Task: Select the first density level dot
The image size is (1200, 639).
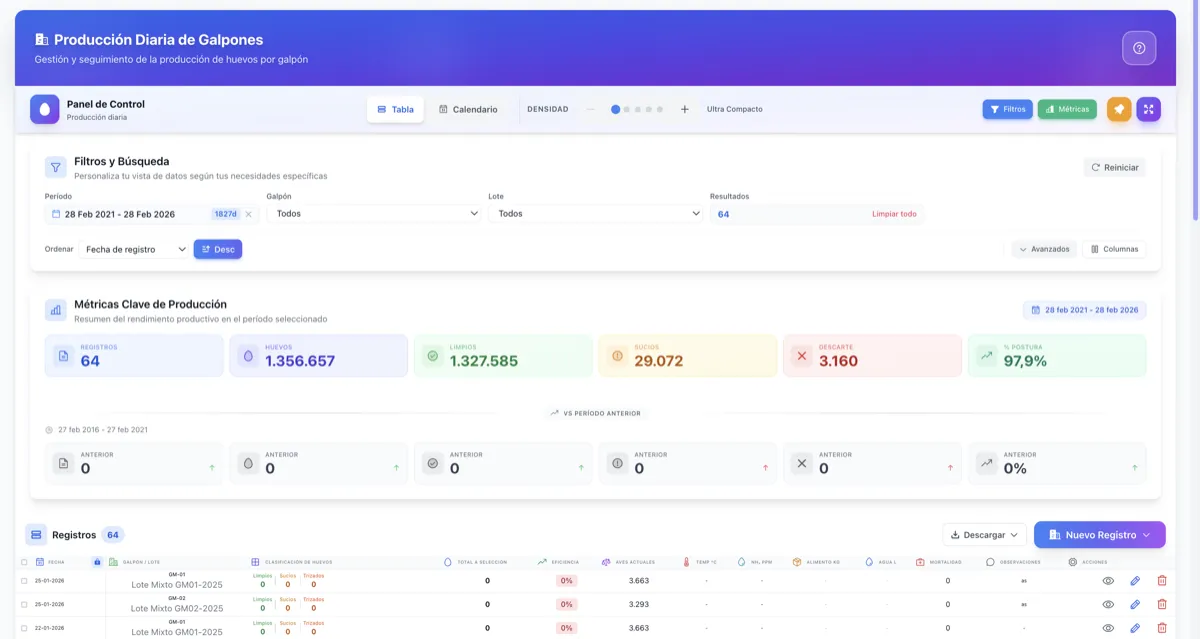Action: click(616, 109)
